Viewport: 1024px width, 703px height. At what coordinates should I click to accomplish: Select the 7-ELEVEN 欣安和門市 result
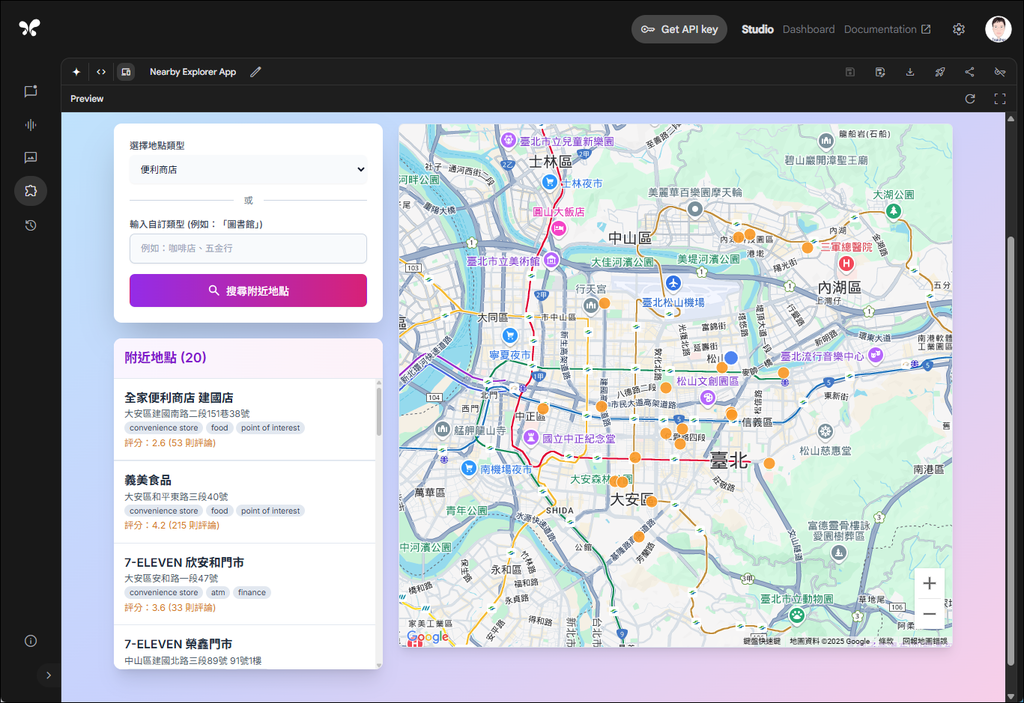click(245, 584)
